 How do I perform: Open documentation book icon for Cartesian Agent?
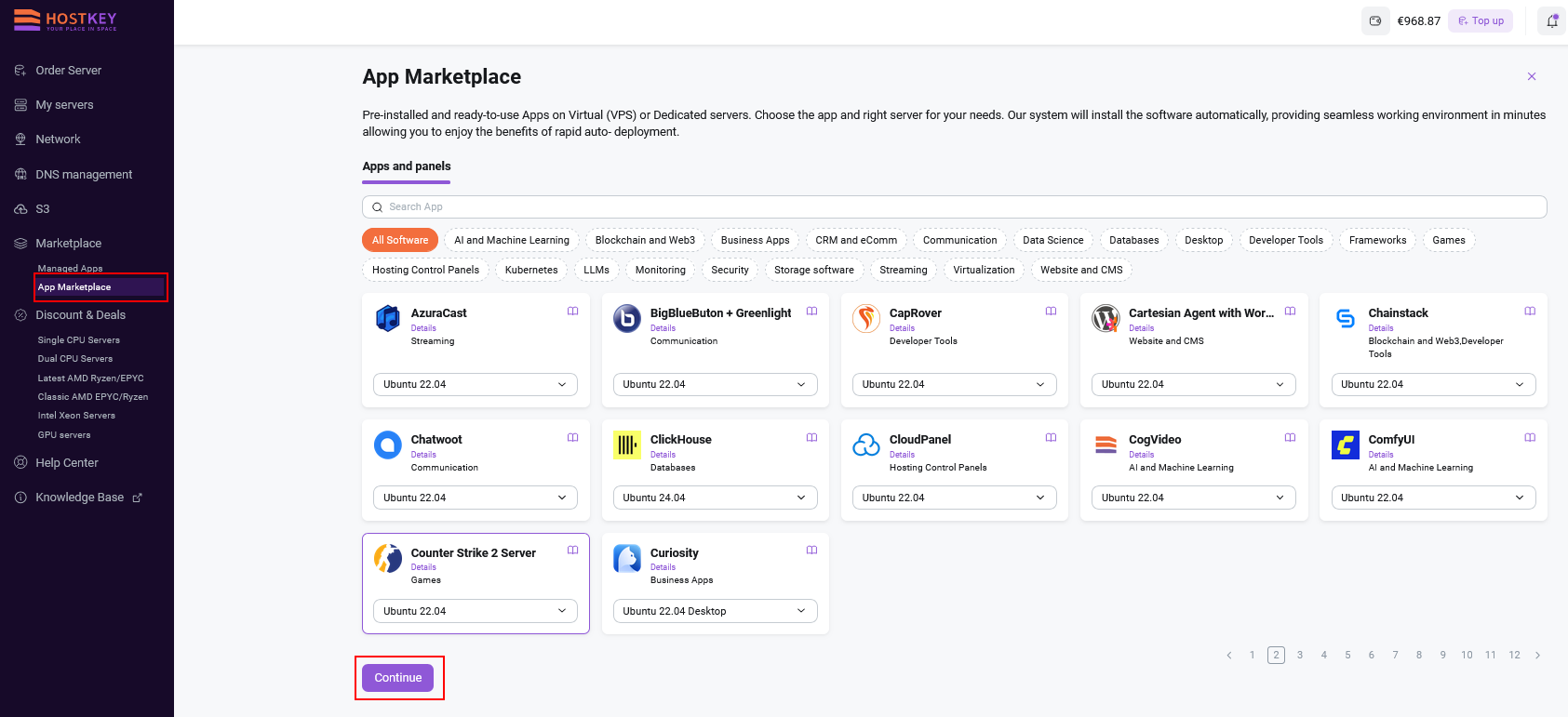point(1291,312)
